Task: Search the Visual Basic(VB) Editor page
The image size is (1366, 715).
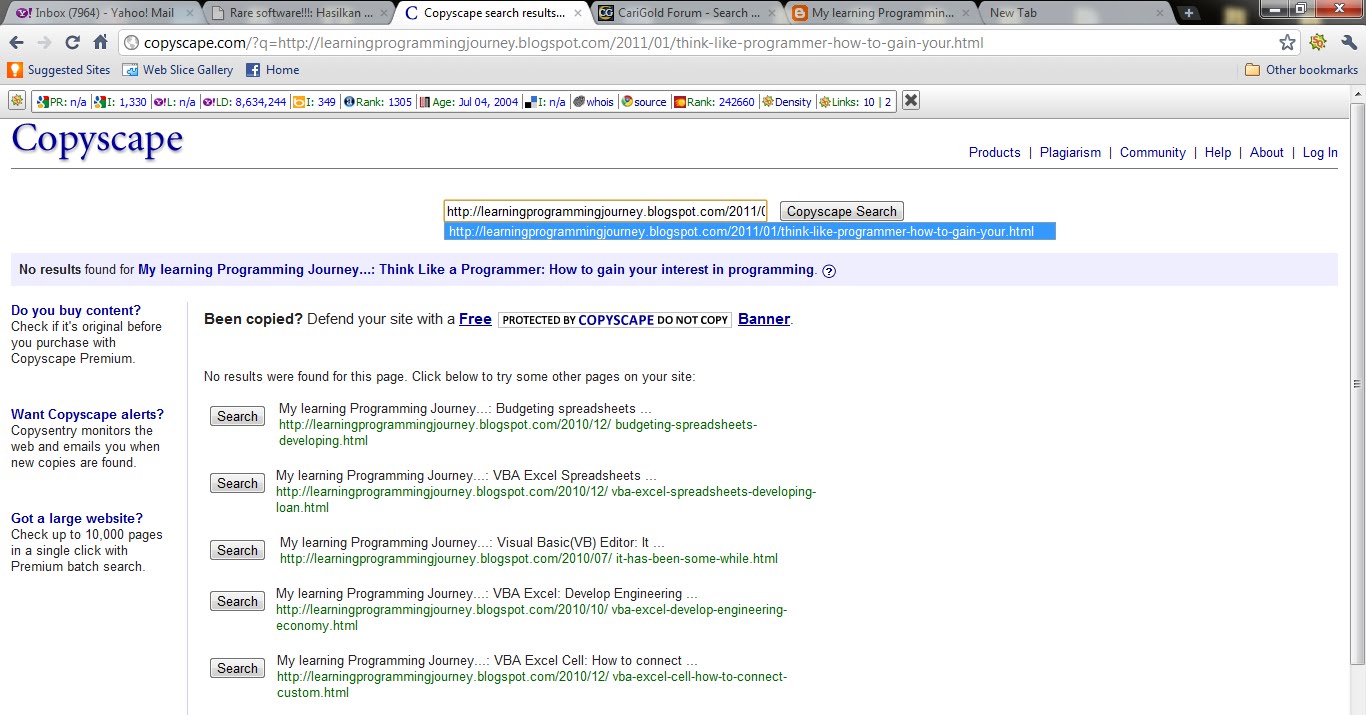Action: pyautogui.click(x=237, y=550)
